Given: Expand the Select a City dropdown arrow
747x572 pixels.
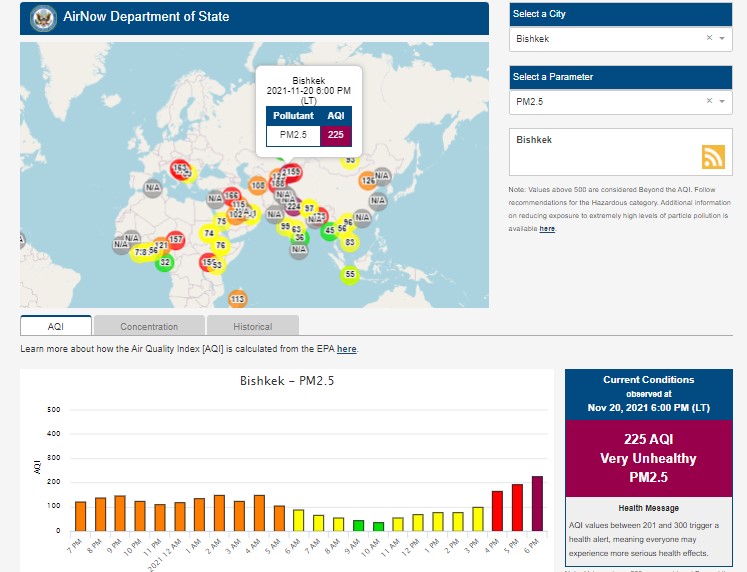Looking at the screenshot, I should [723, 38].
